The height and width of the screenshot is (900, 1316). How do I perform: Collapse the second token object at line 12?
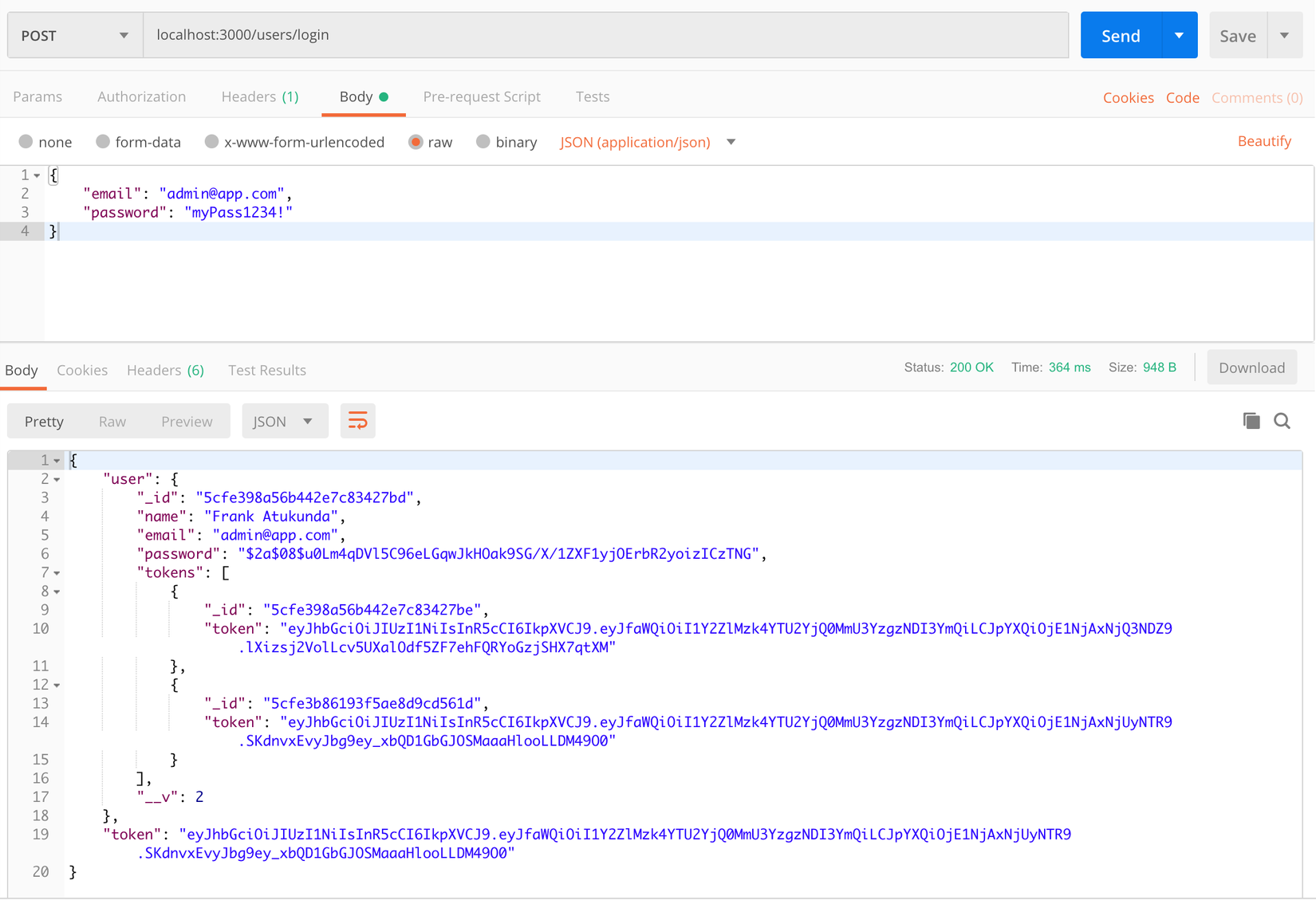[x=57, y=686]
